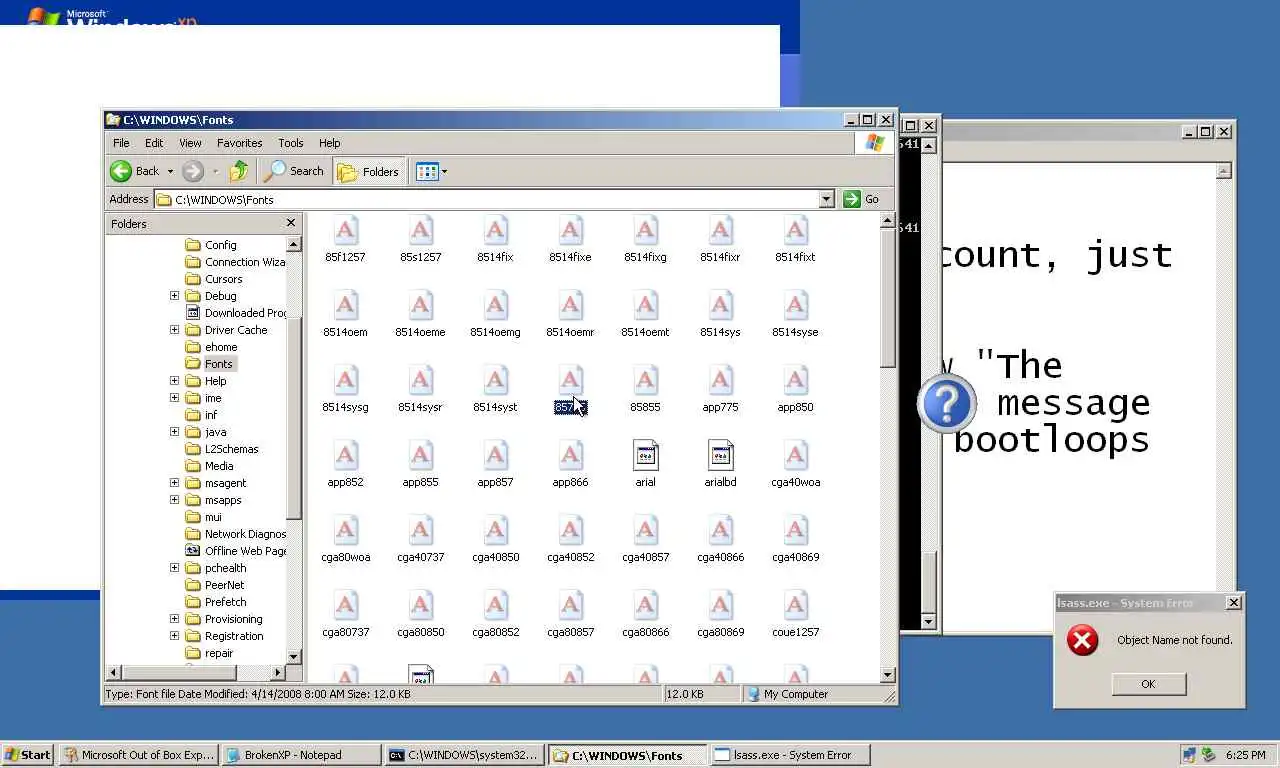Select the cga40woa font file icon

(x=795, y=464)
